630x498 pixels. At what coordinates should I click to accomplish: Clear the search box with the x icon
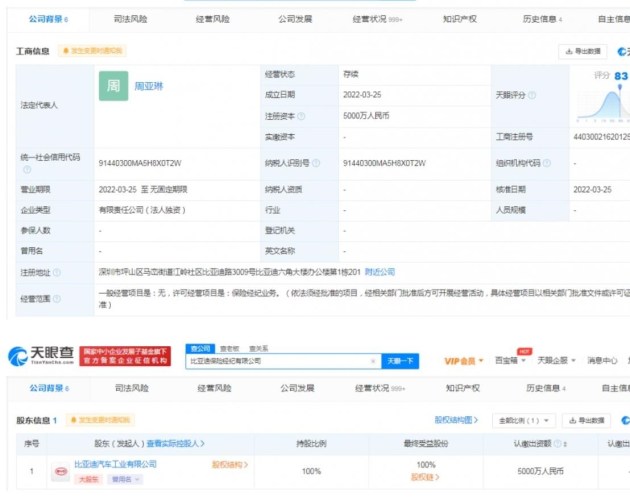tap(373, 361)
